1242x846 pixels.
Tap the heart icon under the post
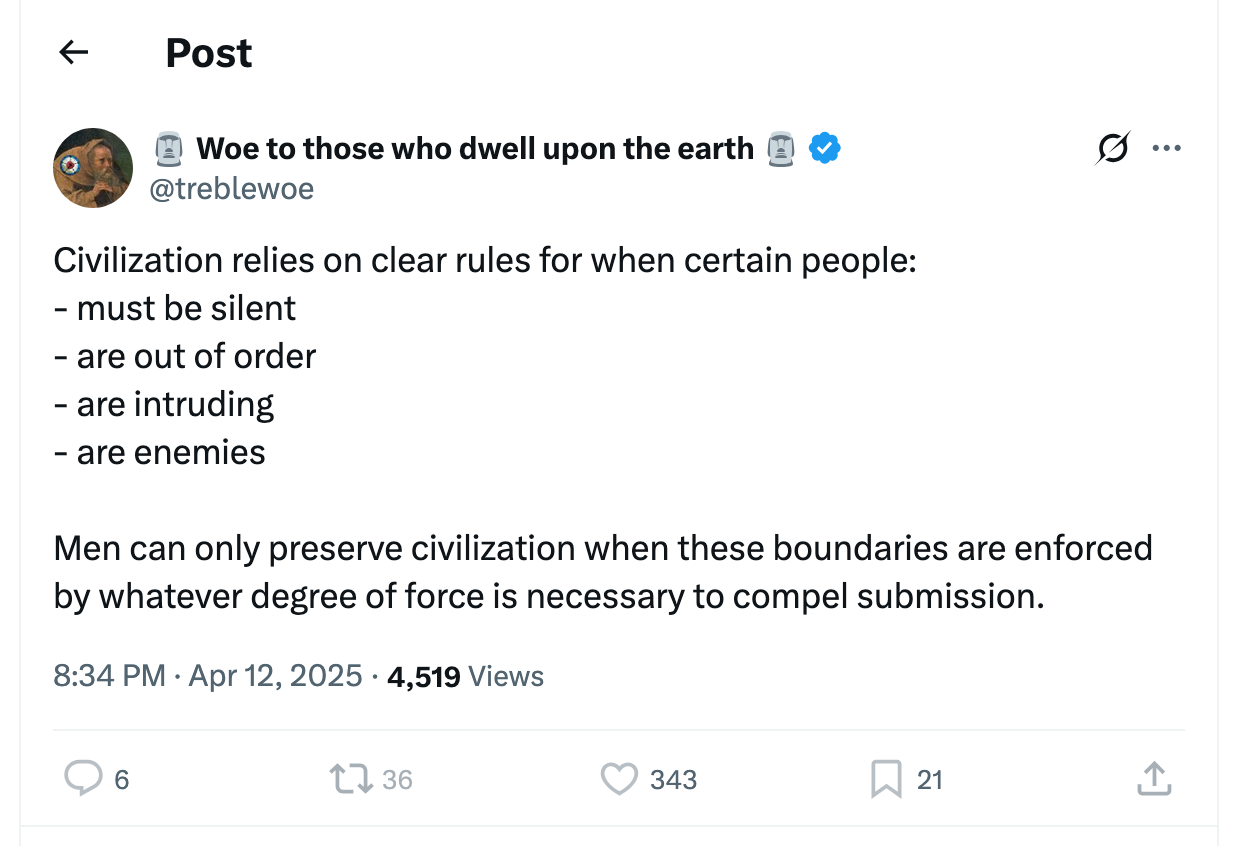tap(620, 778)
